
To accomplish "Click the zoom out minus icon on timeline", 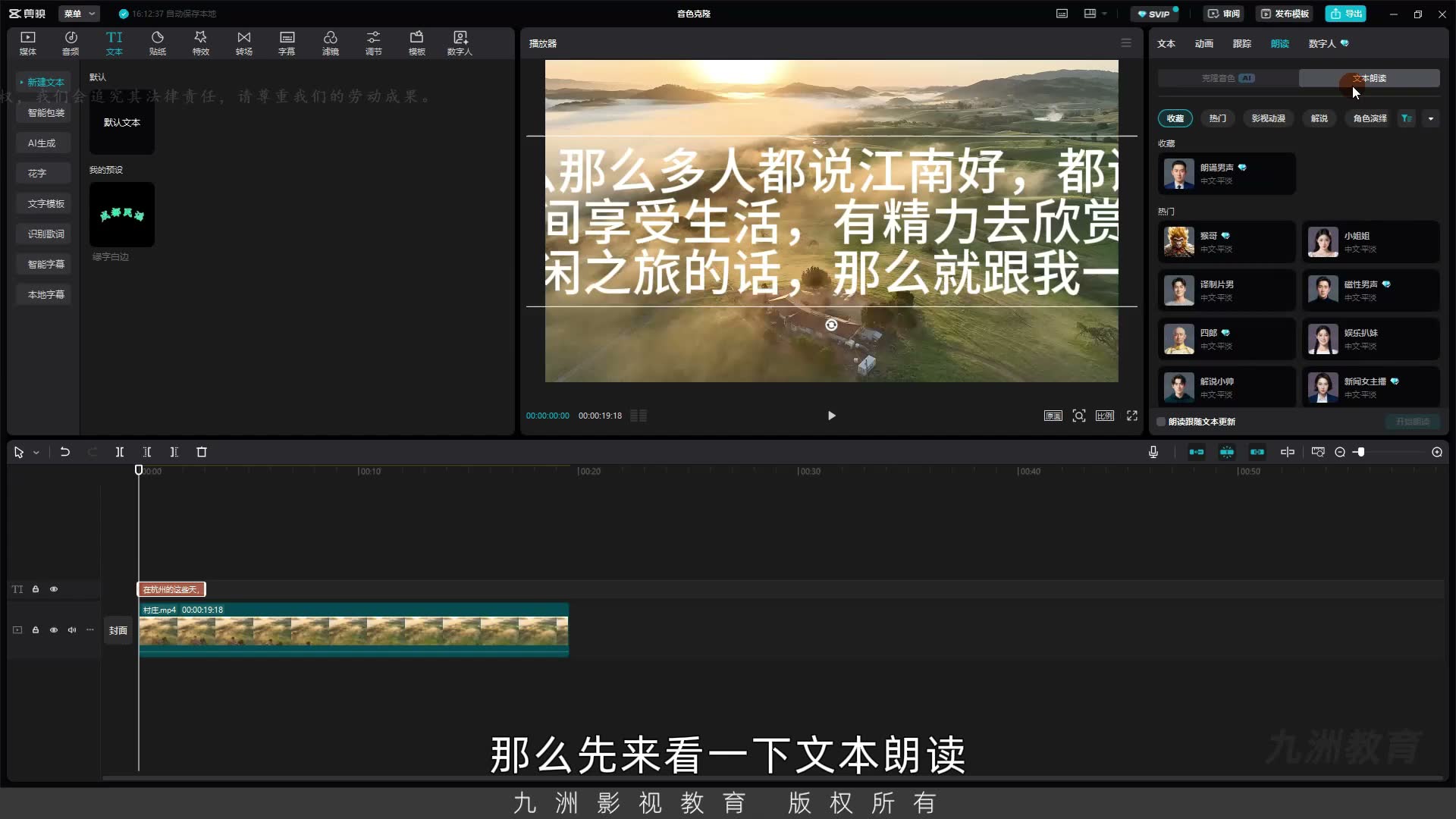I will pyautogui.click(x=1340, y=452).
